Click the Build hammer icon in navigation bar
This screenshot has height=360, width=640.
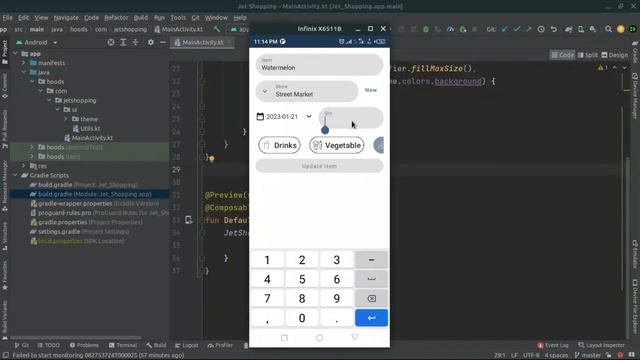point(217,29)
